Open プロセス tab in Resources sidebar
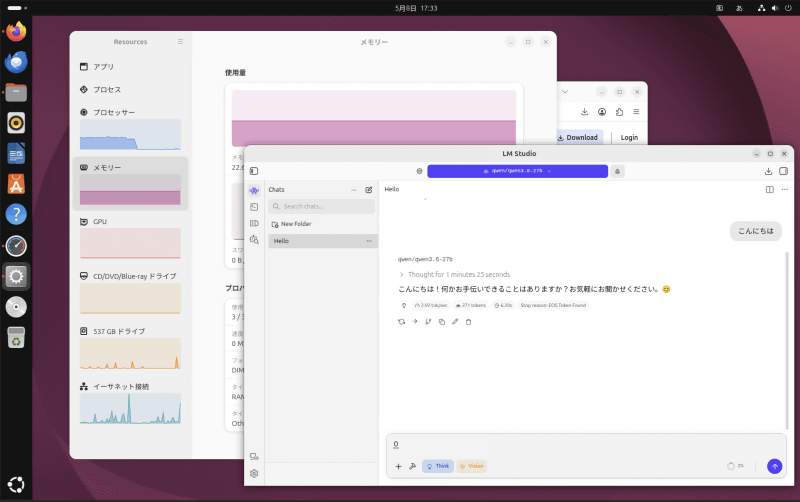Viewport: 800px width, 502px height. coord(131,90)
